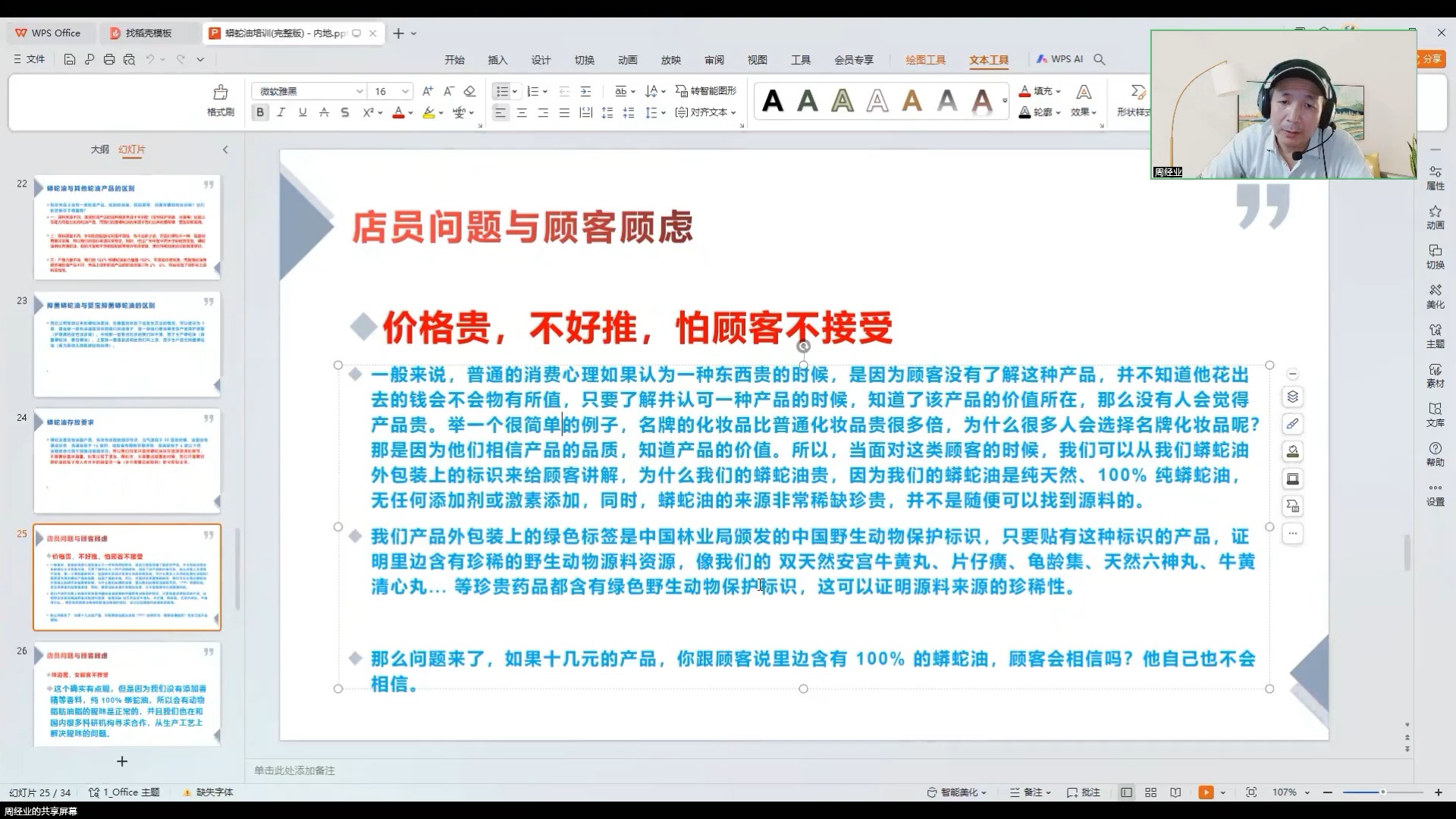Screen dimensions: 1456x819
Task: Toggle underline formatting button
Action: click(x=303, y=112)
